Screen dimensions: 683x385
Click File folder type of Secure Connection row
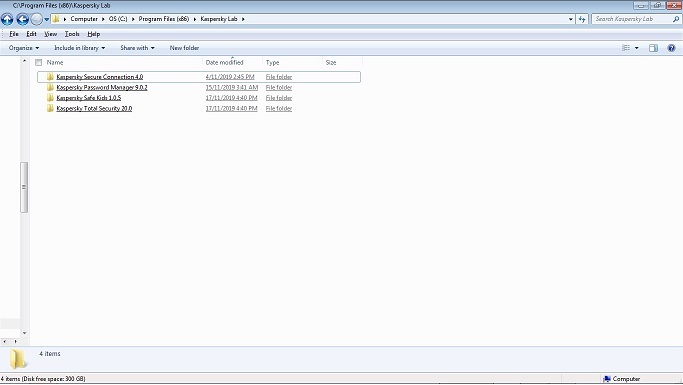(279, 77)
